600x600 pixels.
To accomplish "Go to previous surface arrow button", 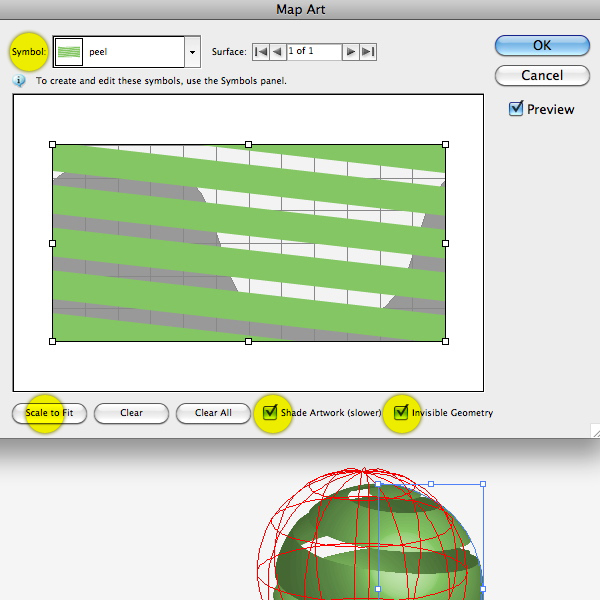I will point(278,52).
